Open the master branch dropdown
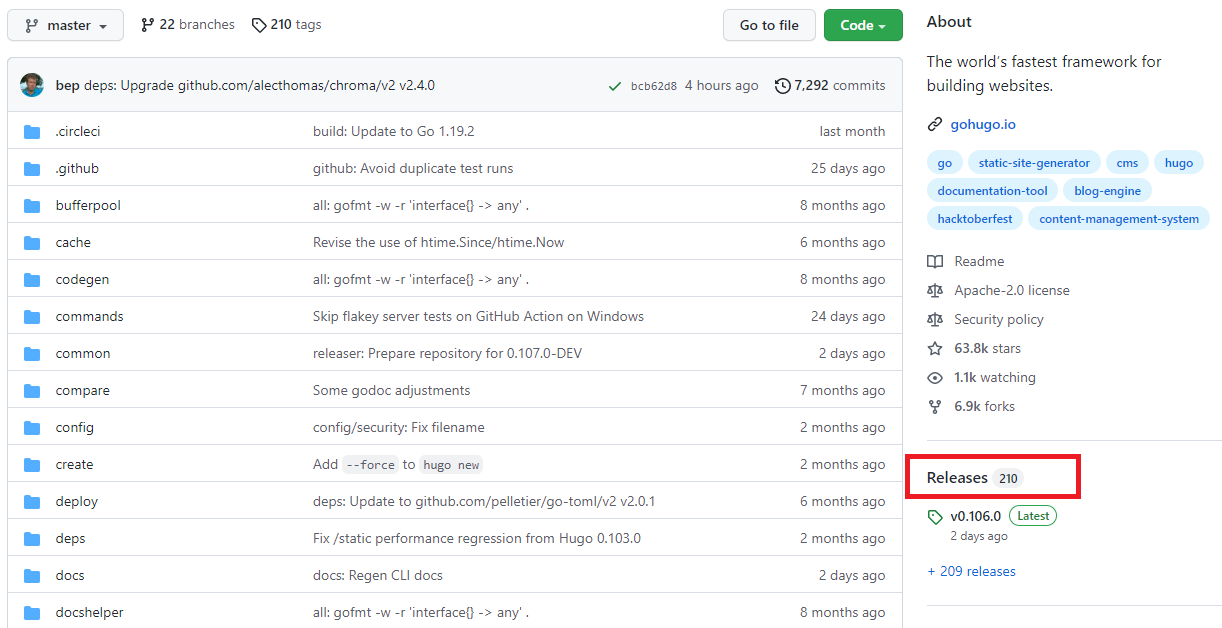This screenshot has height=628, width=1222. 65,25
